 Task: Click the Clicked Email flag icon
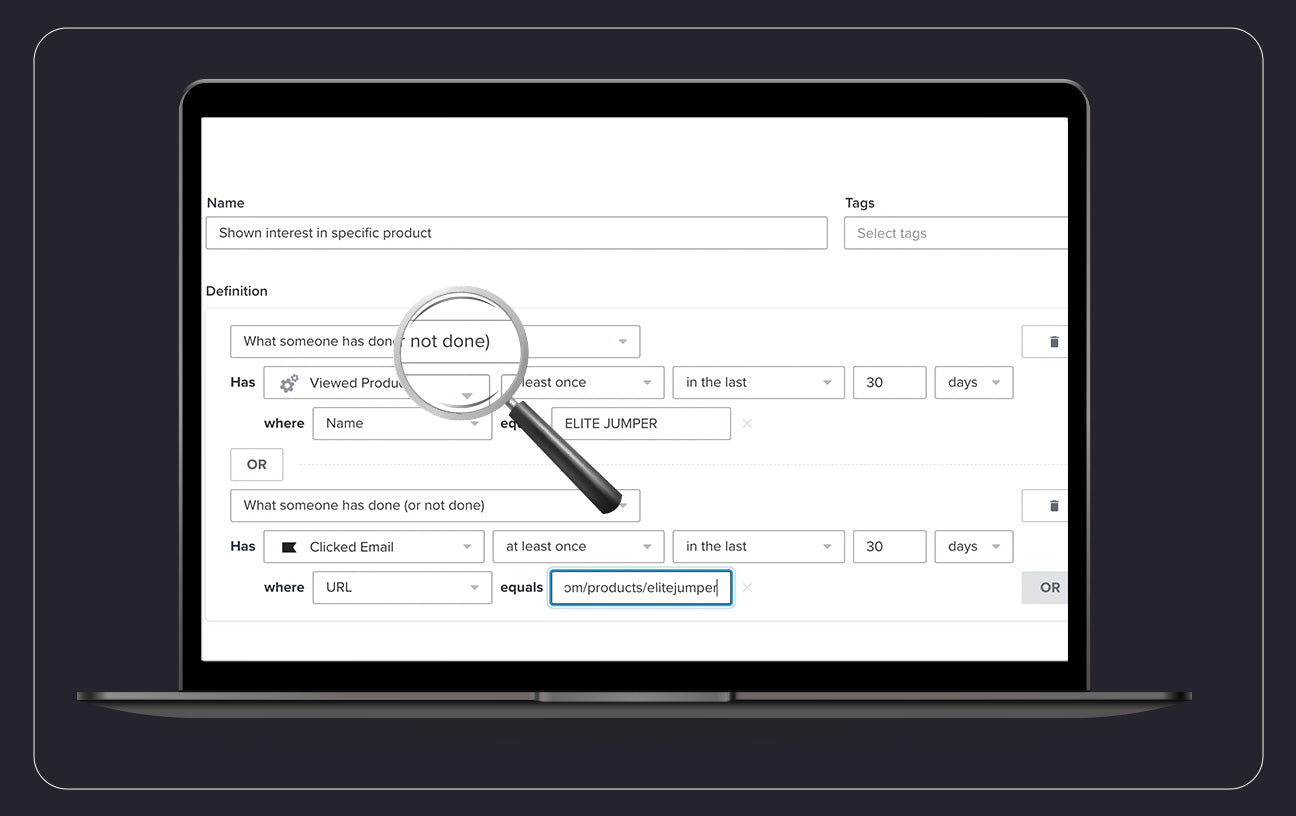289,547
